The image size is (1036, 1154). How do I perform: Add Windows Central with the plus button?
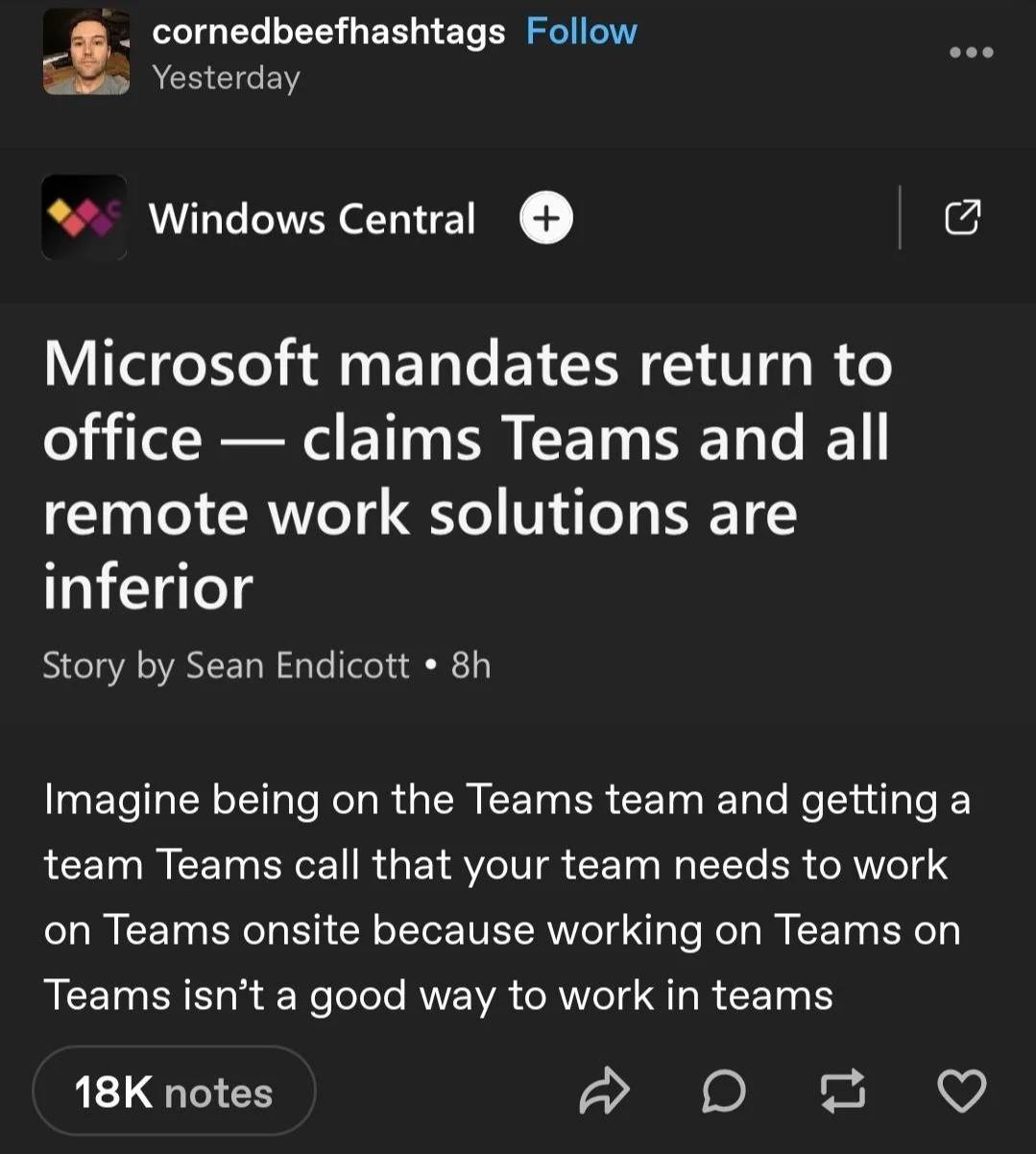[x=546, y=218]
